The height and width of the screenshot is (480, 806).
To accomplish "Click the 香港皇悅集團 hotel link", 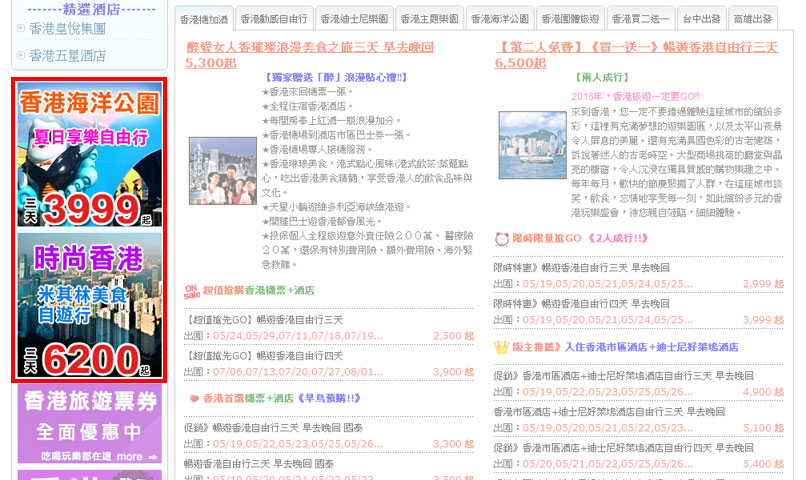I will 66,30.
